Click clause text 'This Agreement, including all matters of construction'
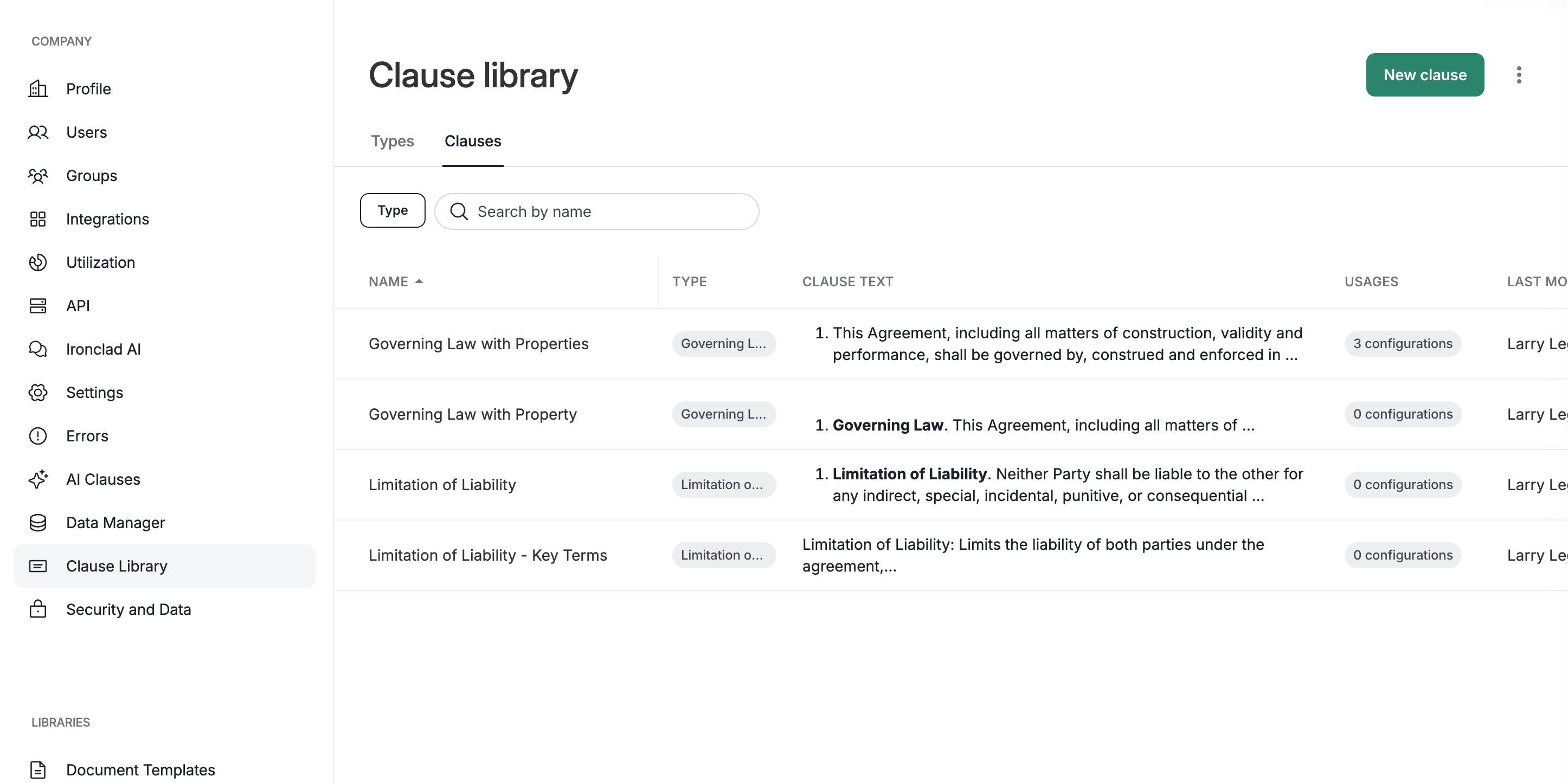 coord(1058,344)
